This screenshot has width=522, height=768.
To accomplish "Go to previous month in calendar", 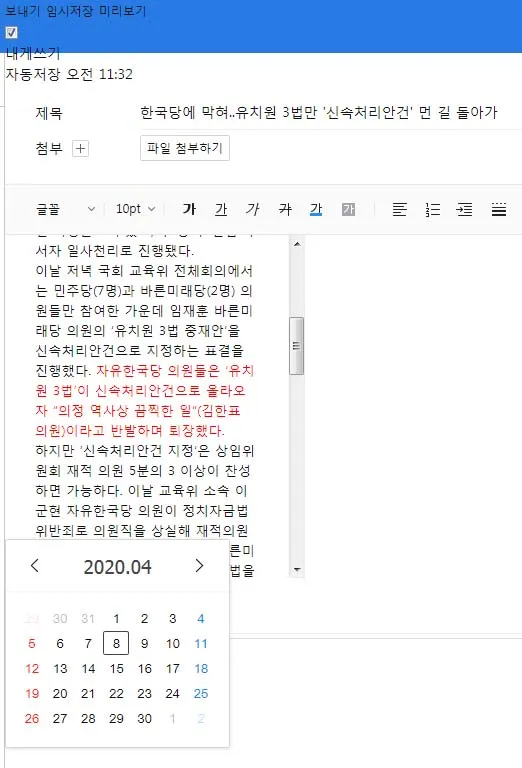I will point(34,566).
